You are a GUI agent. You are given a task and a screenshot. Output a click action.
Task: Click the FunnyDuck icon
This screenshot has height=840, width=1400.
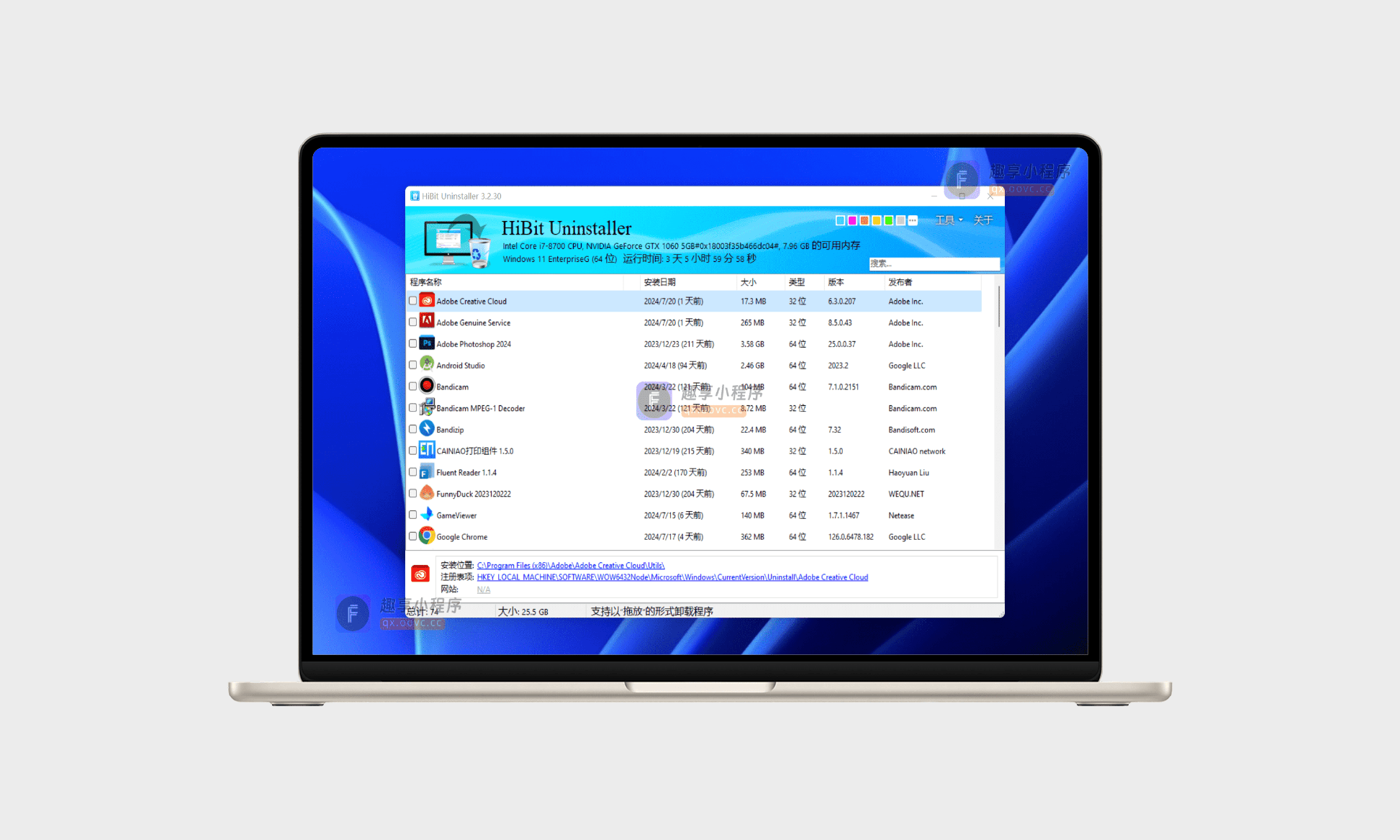[x=427, y=493]
